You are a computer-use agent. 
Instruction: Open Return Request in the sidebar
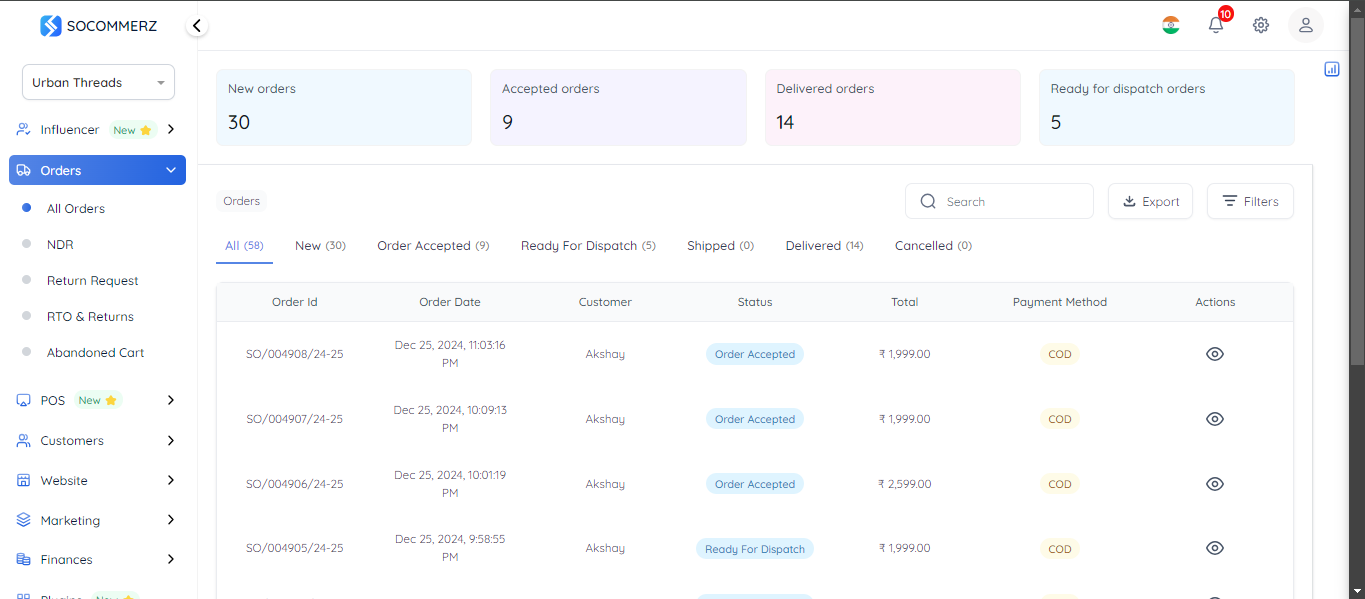click(x=92, y=281)
